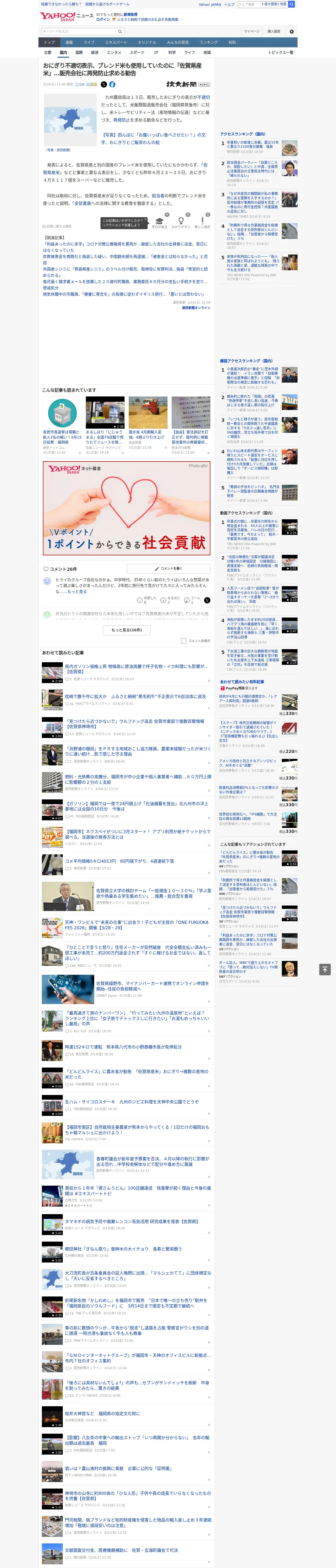The image size is (336, 1568).
Task: Click the keyword search magnifier button
Action: click(120, 31)
